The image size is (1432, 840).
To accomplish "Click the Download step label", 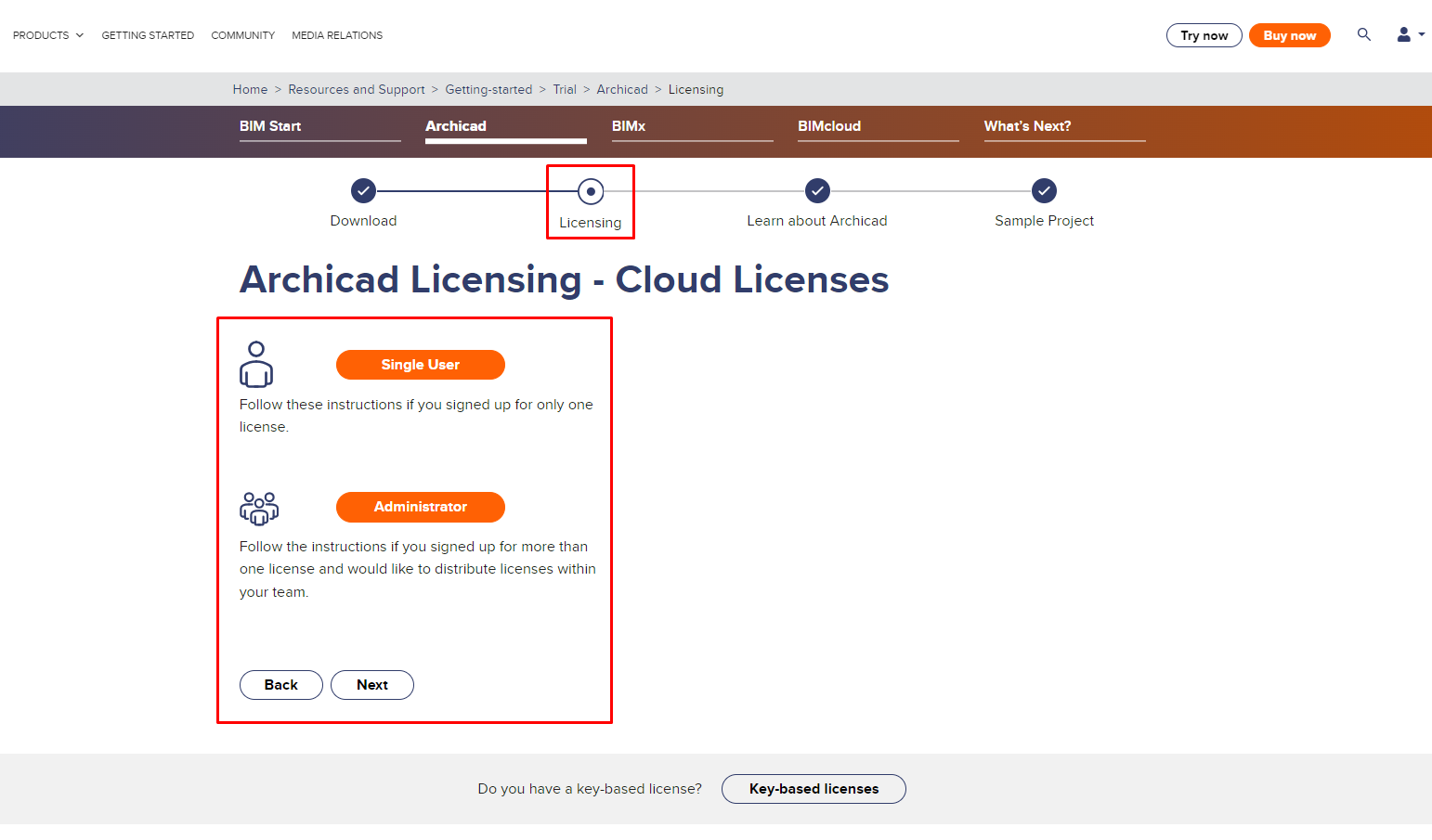I will [363, 221].
